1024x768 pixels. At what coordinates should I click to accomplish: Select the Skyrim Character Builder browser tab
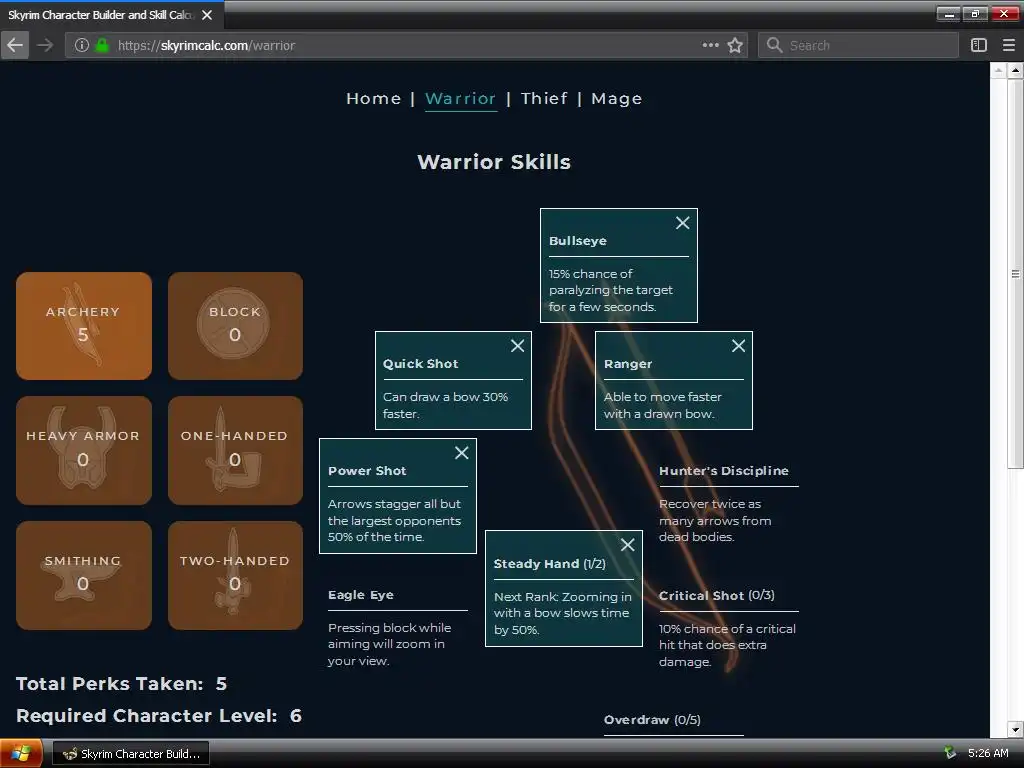pos(112,15)
